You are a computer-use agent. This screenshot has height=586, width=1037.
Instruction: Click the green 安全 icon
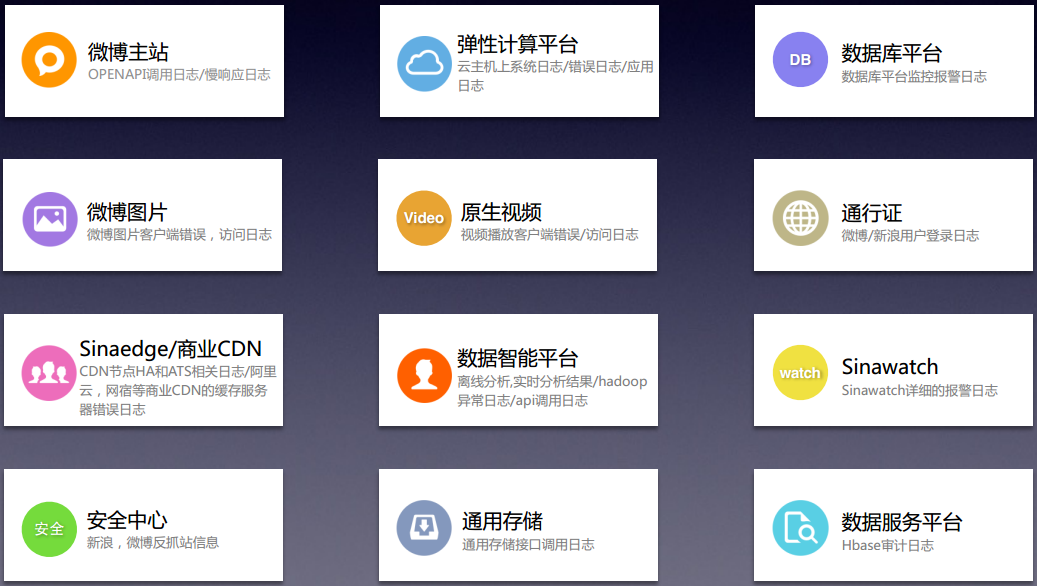tap(50, 528)
